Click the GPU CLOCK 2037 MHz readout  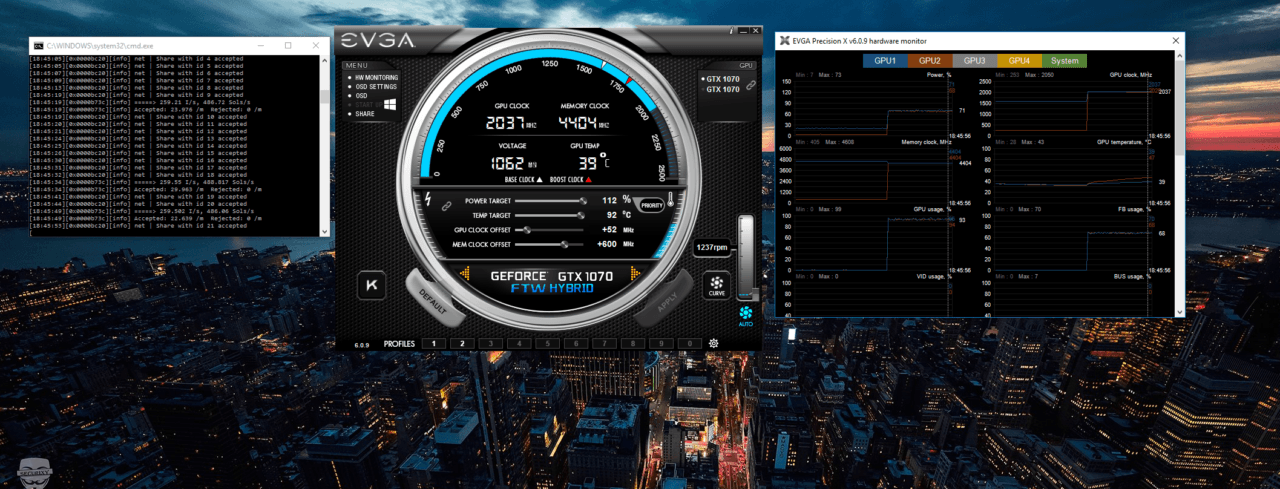coord(513,125)
